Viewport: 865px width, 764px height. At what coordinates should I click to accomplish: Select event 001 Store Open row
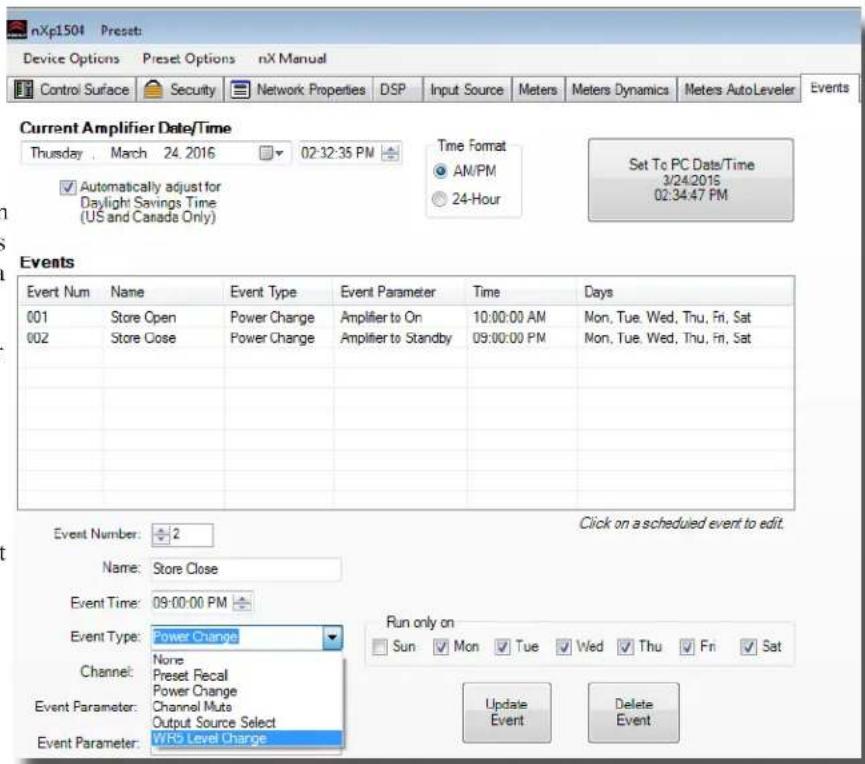[405, 317]
